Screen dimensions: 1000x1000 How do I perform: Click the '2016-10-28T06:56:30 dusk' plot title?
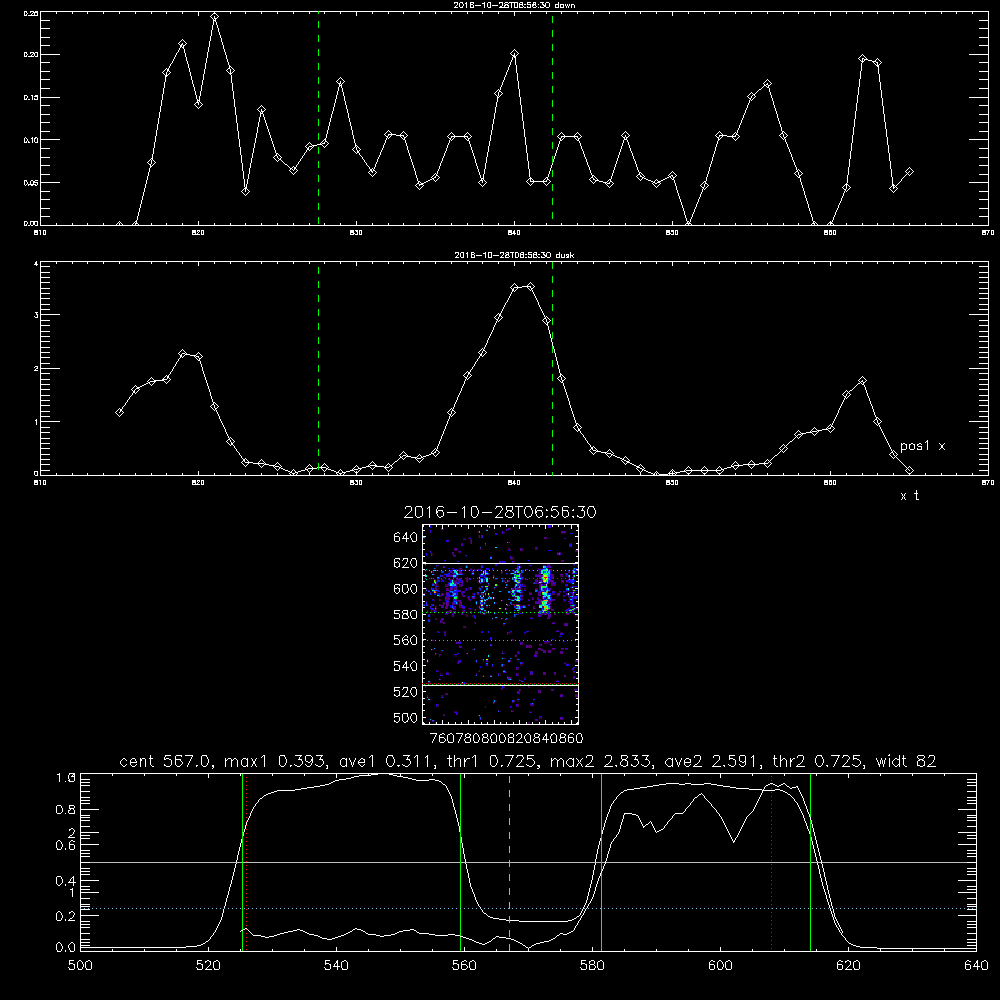[514, 255]
